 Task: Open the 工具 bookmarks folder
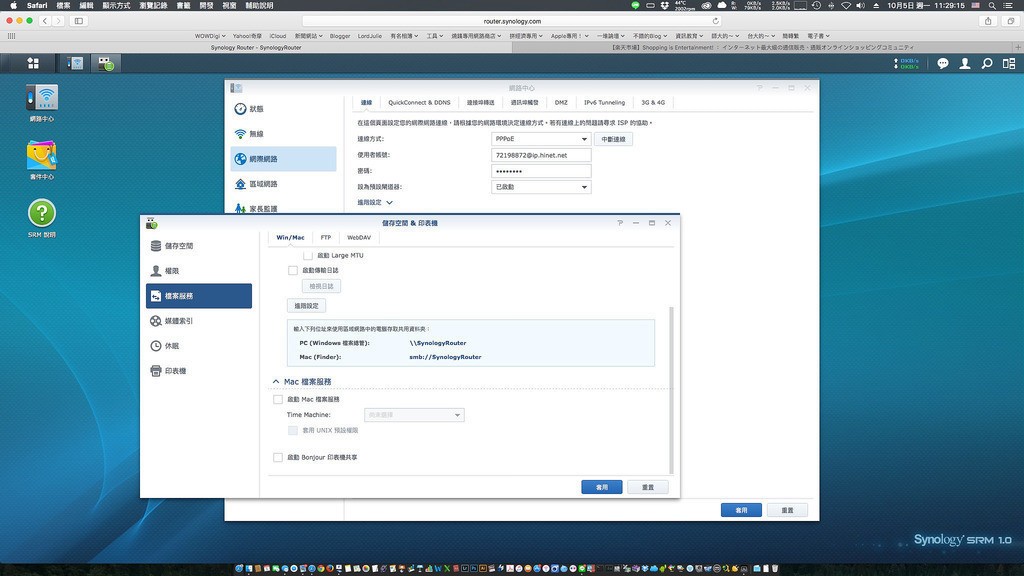pos(435,36)
